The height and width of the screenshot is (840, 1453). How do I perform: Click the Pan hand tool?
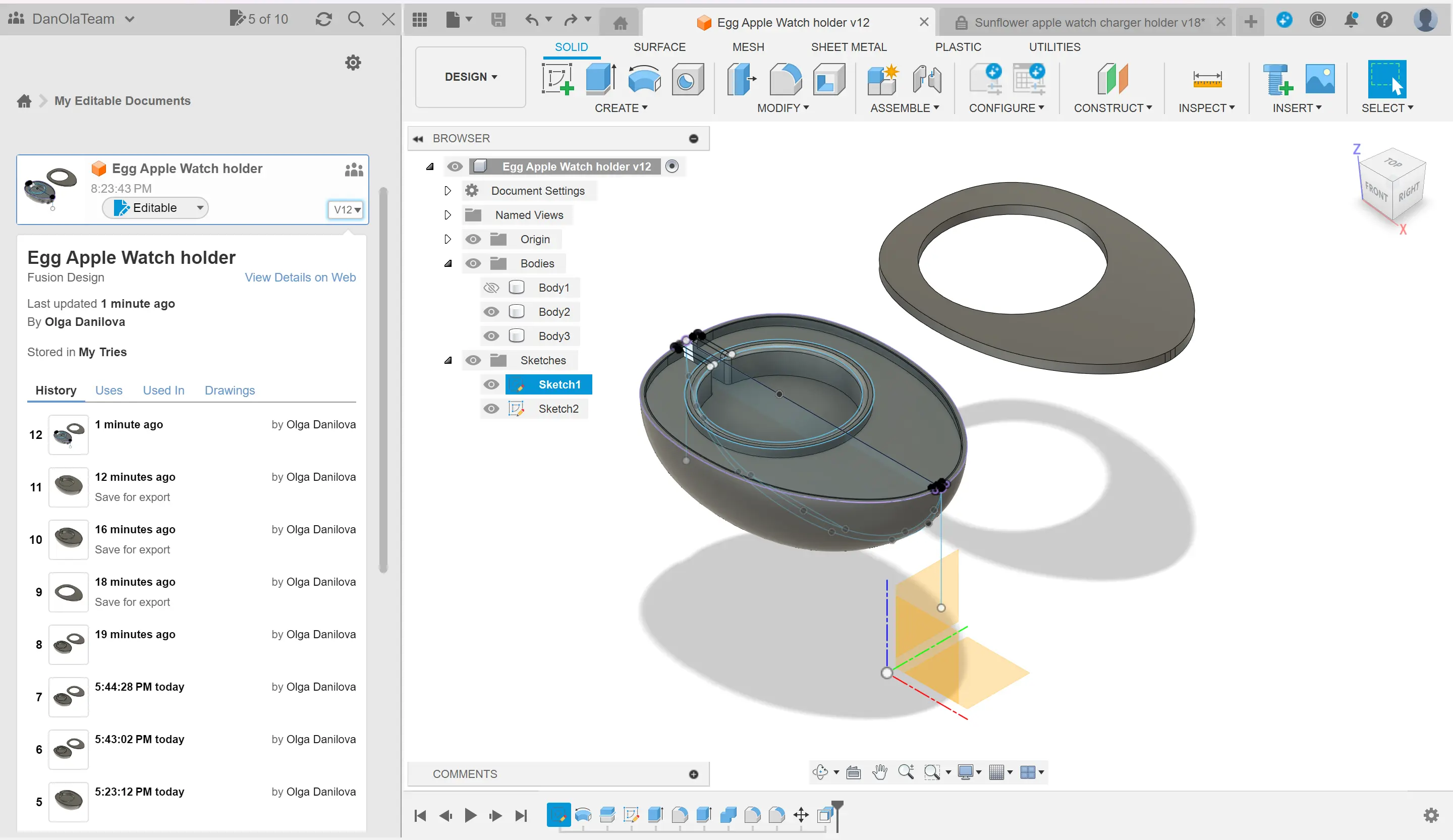(x=879, y=772)
